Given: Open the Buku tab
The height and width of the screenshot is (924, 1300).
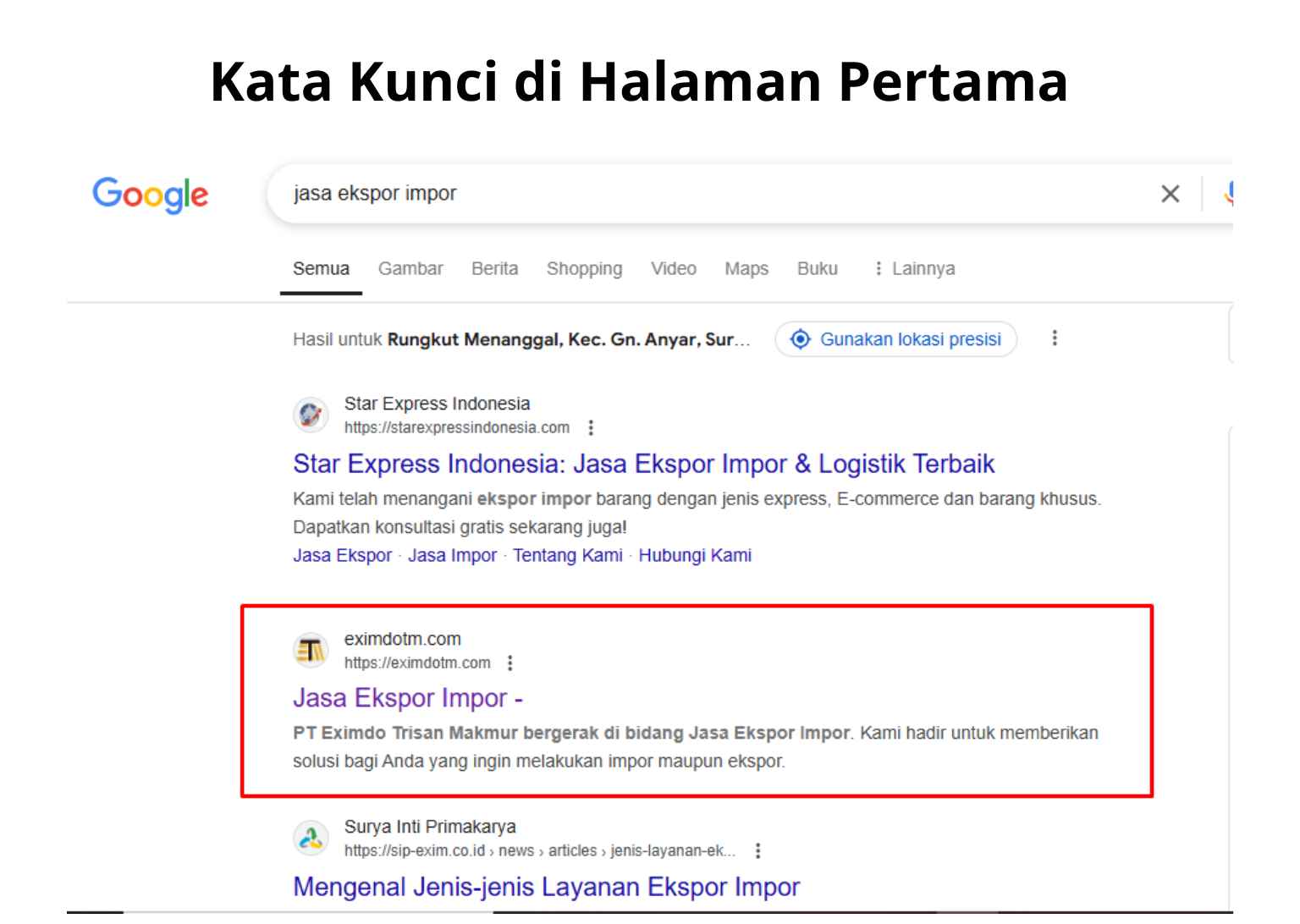Looking at the screenshot, I should [x=818, y=269].
